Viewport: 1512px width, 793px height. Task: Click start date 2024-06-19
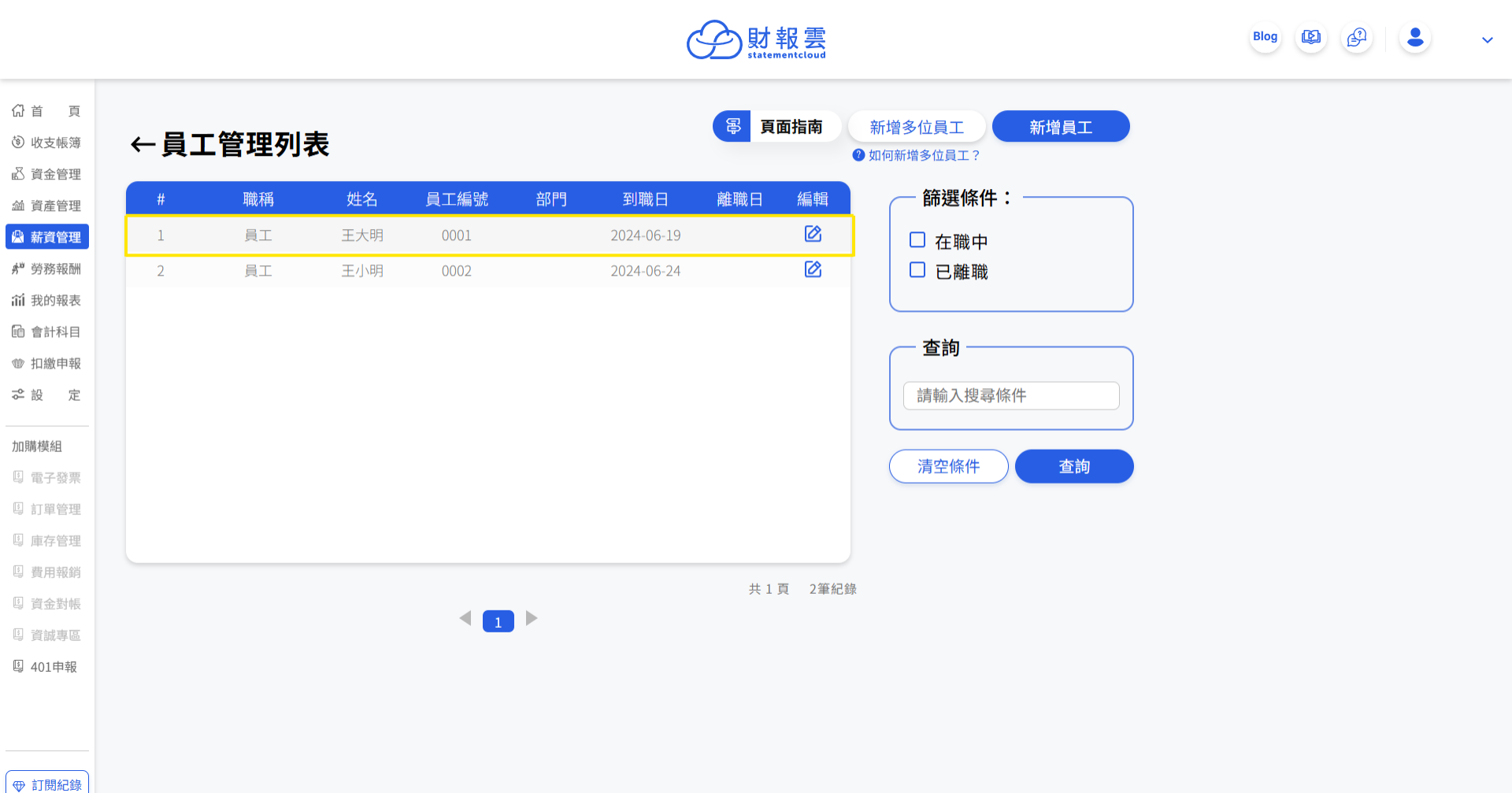pos(646,235)
